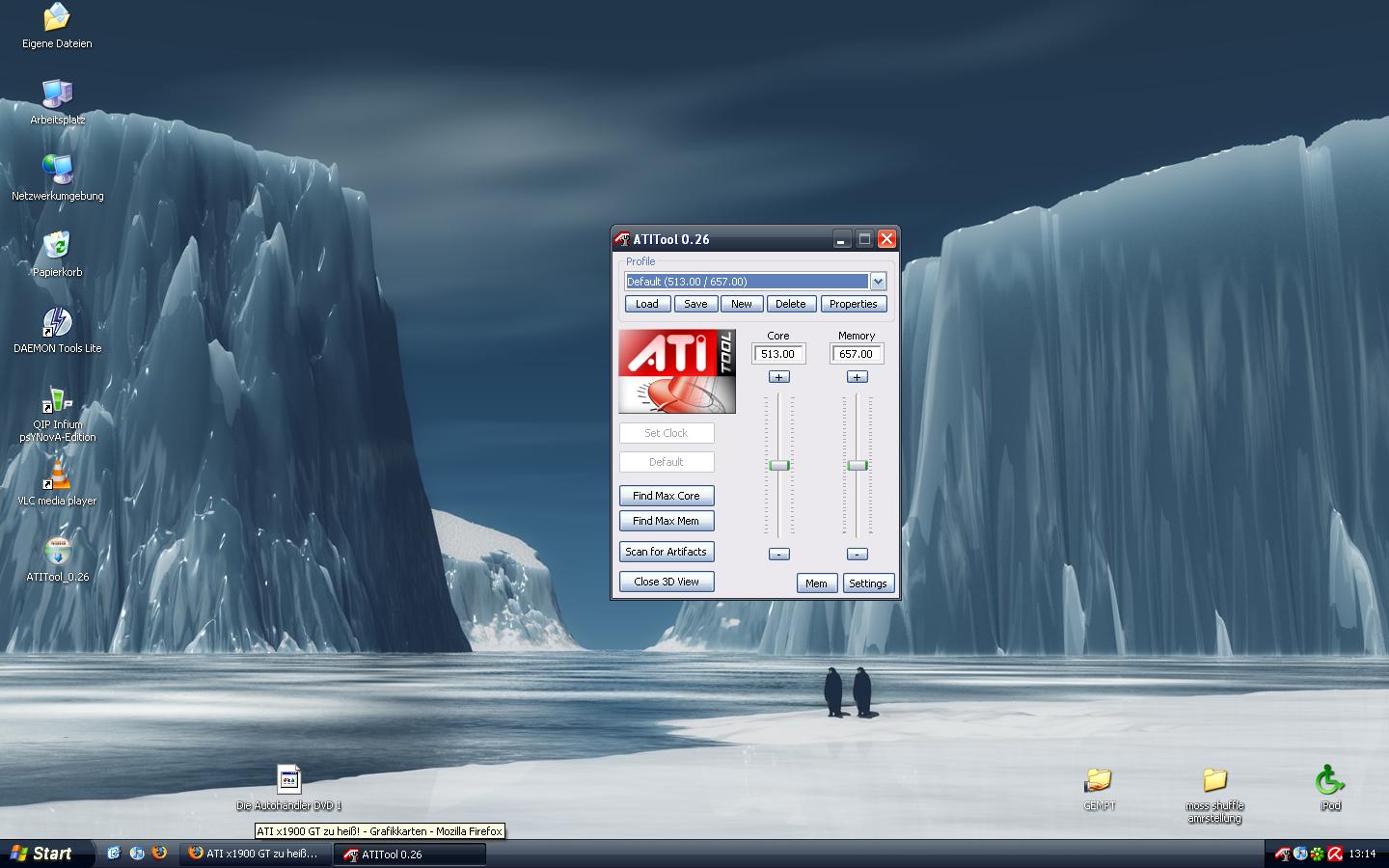Decrease Memory clock with the minus button
1389x868 pixels.
857,554
